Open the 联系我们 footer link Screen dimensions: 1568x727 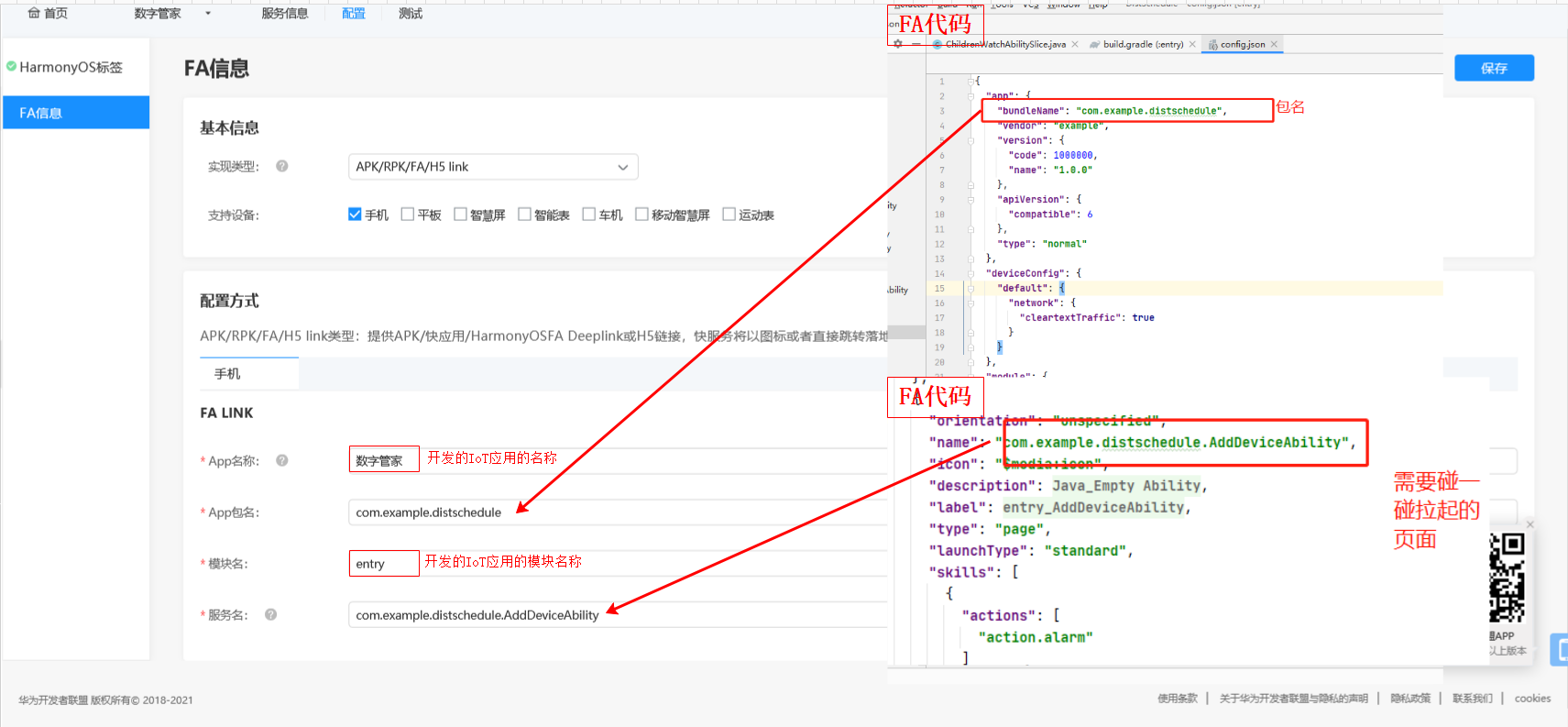(1473, 699)
